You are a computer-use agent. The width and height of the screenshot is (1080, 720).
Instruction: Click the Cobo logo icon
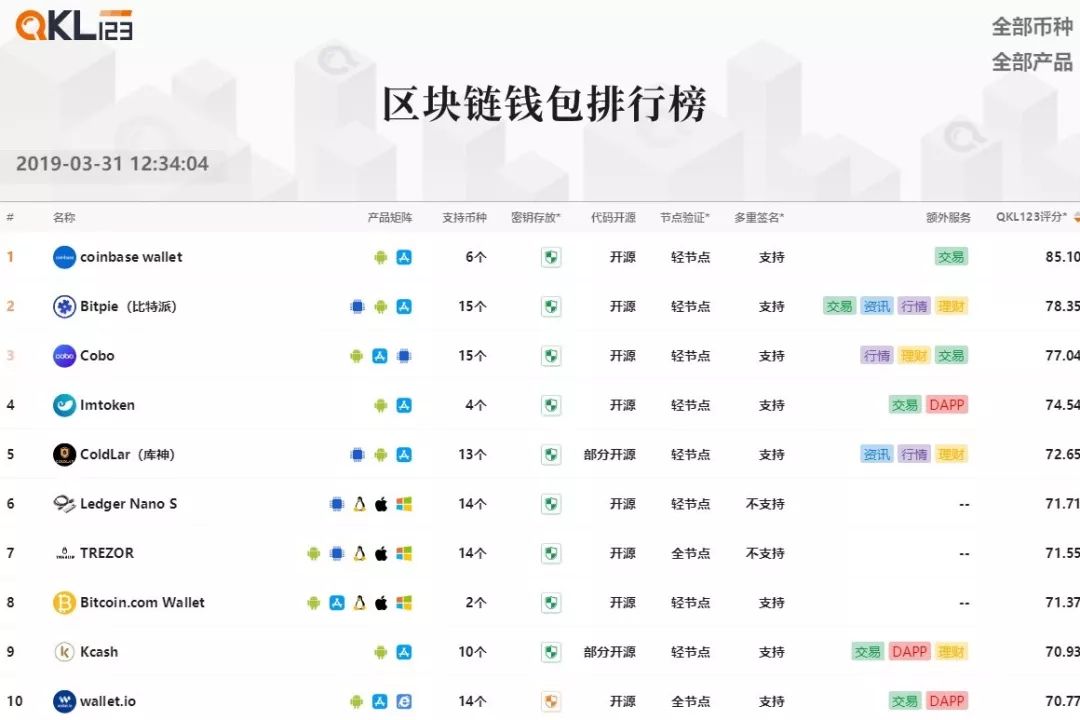[x=64, y=356]
